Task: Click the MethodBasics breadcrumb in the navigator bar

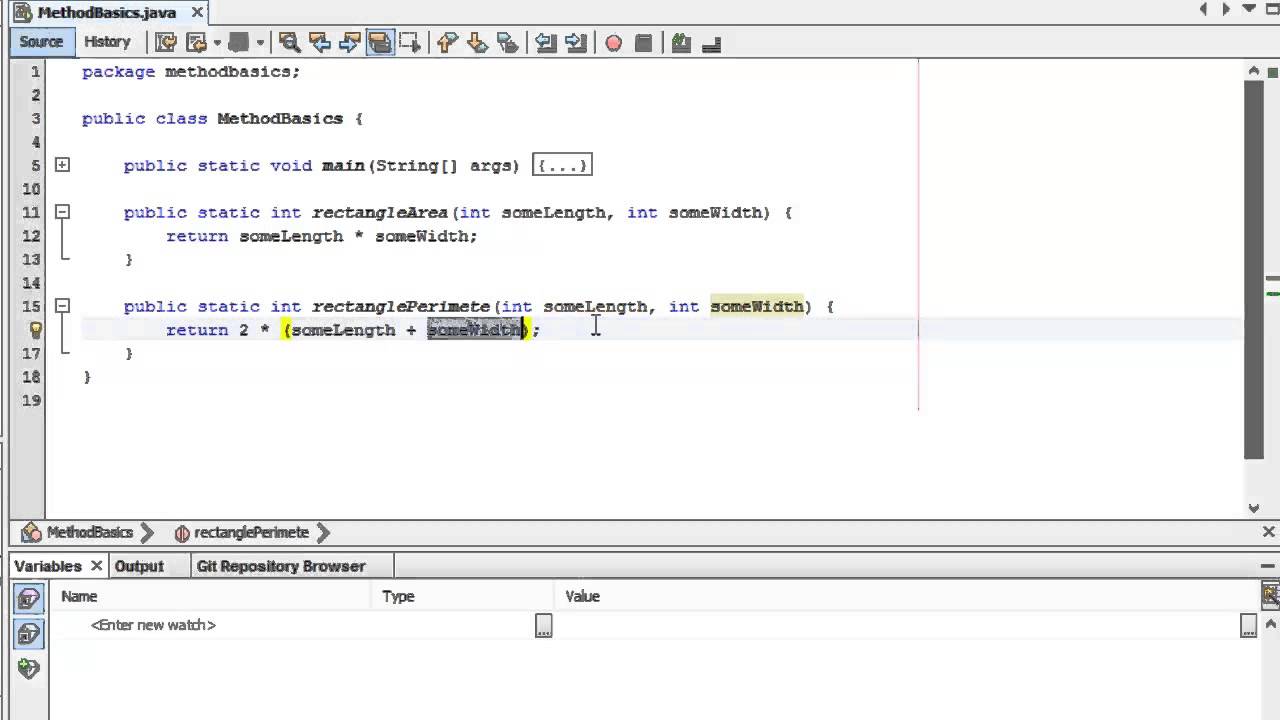Action: (89, 533)
